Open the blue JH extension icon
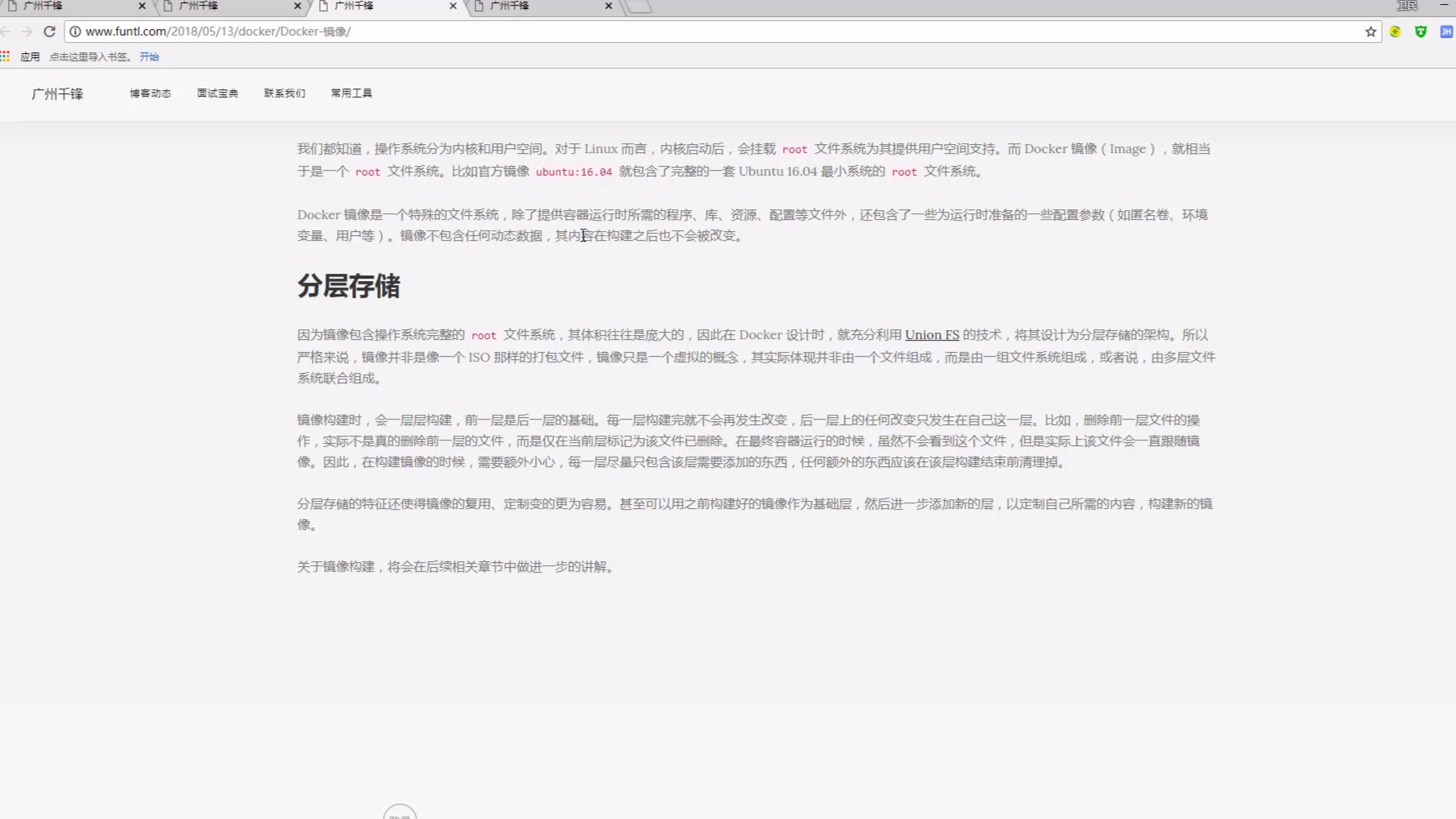 tap(1446, 31)
